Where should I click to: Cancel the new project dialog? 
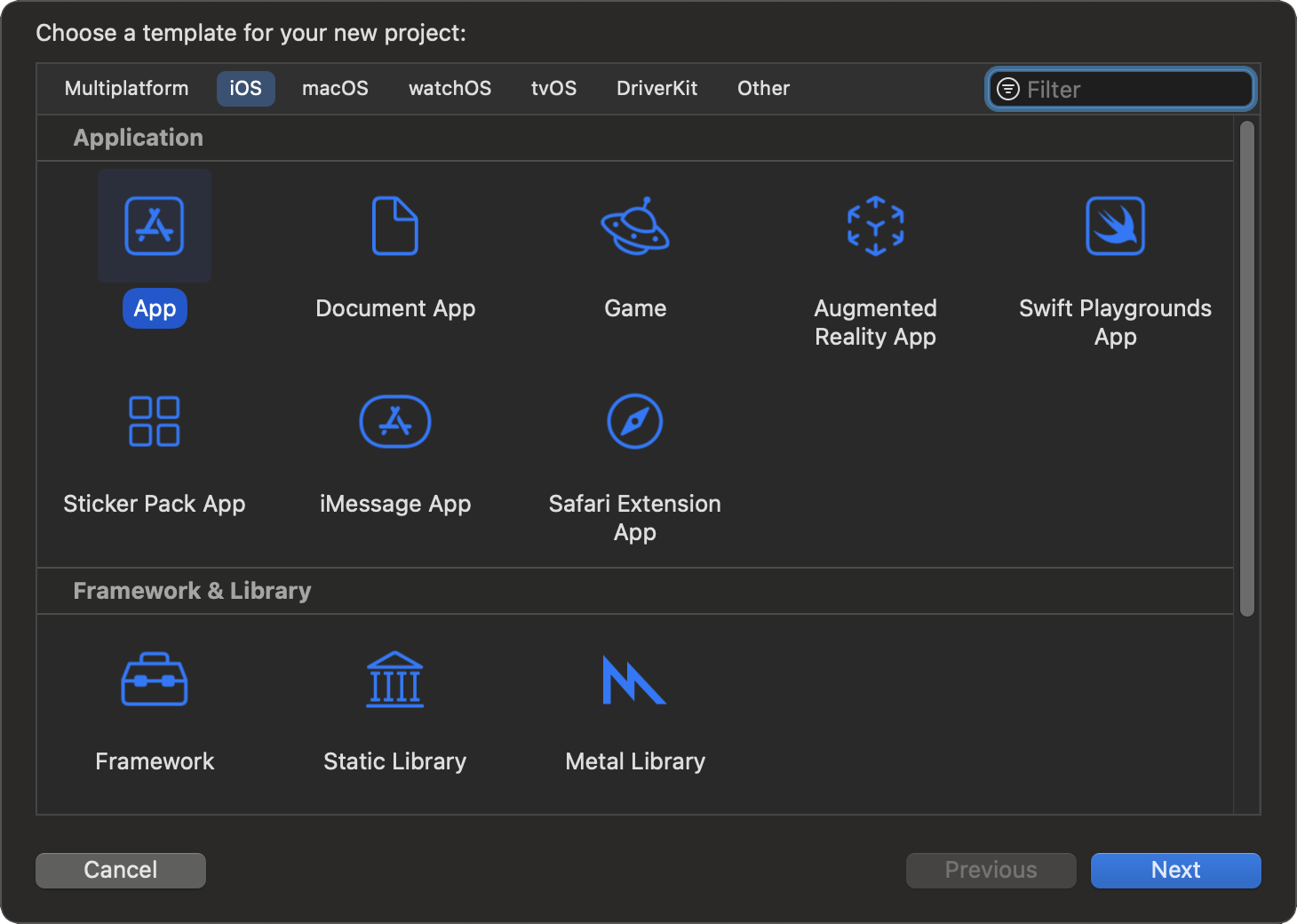[x=121, y=870]
